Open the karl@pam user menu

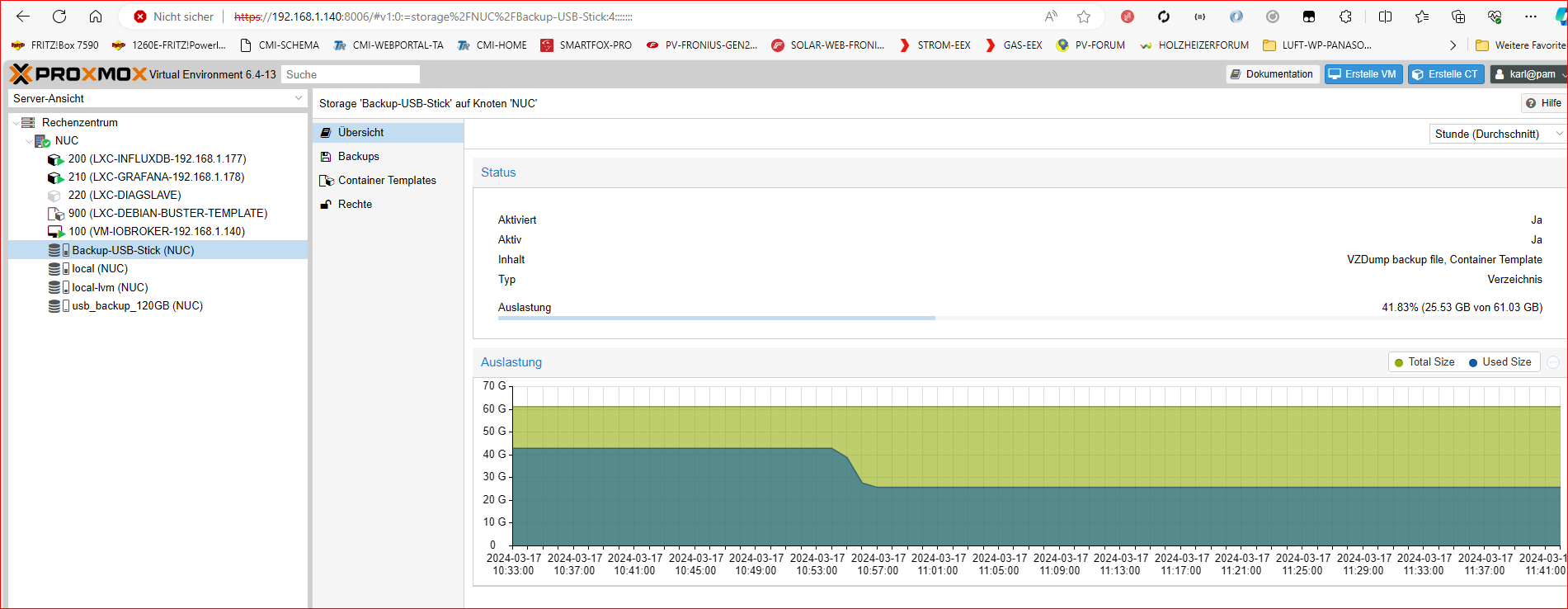coord(1529,74)
